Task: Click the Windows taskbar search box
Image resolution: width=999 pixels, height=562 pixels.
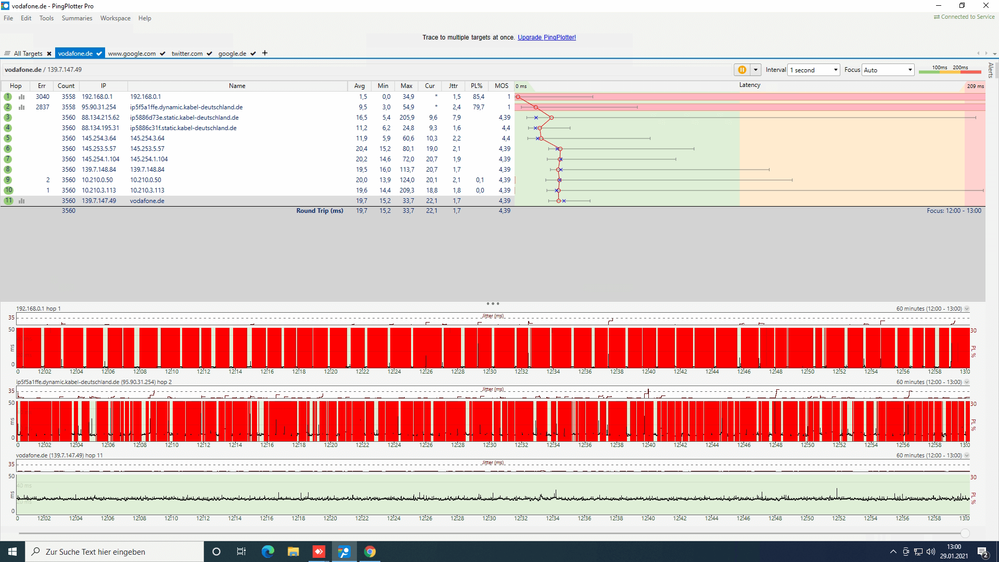Action: point(115,552)
